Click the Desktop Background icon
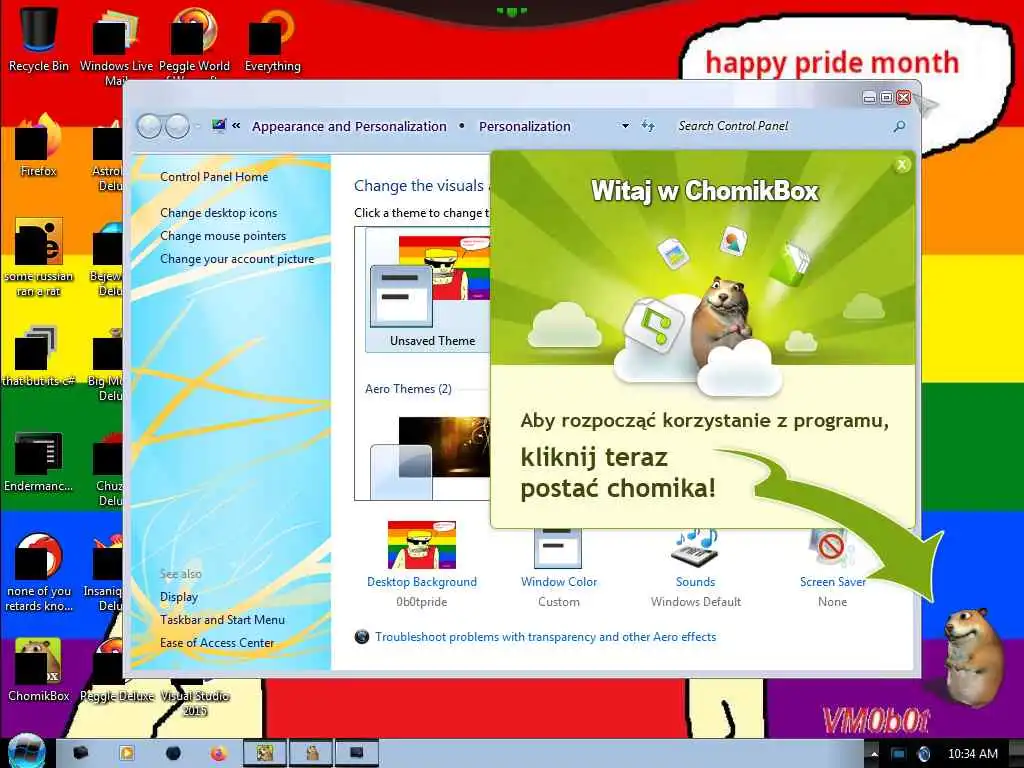The image size is (1024, 768). 421,545
